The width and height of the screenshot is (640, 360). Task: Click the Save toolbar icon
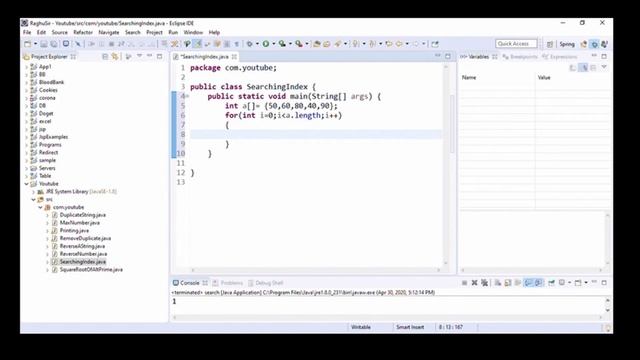(44, 44)
